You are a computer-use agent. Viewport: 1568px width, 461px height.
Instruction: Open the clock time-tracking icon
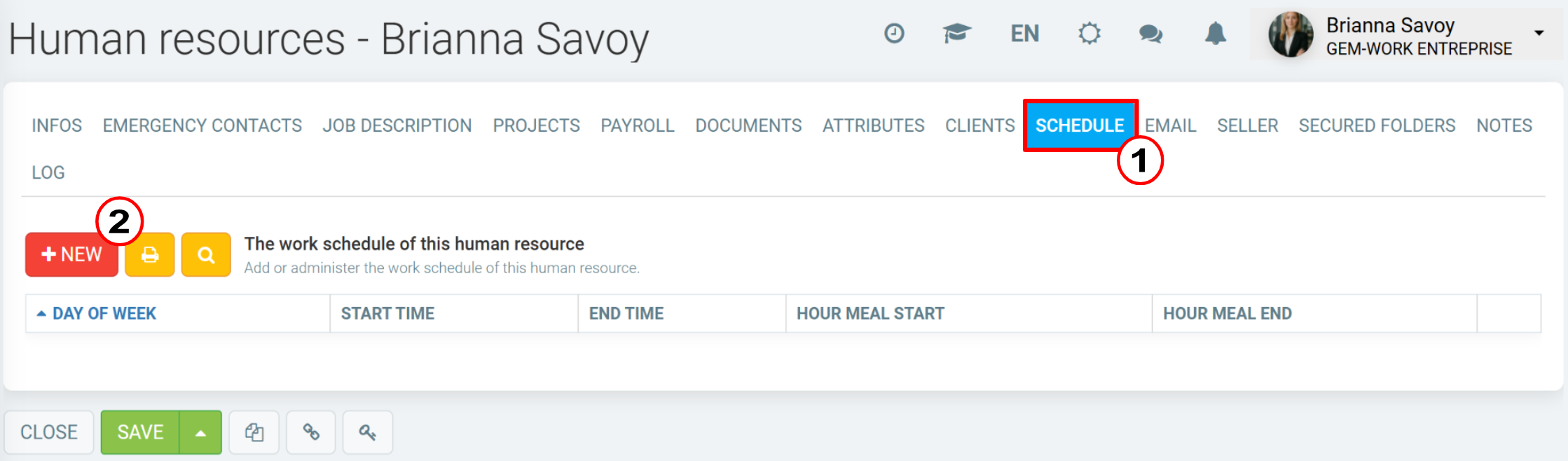[894, 33]
